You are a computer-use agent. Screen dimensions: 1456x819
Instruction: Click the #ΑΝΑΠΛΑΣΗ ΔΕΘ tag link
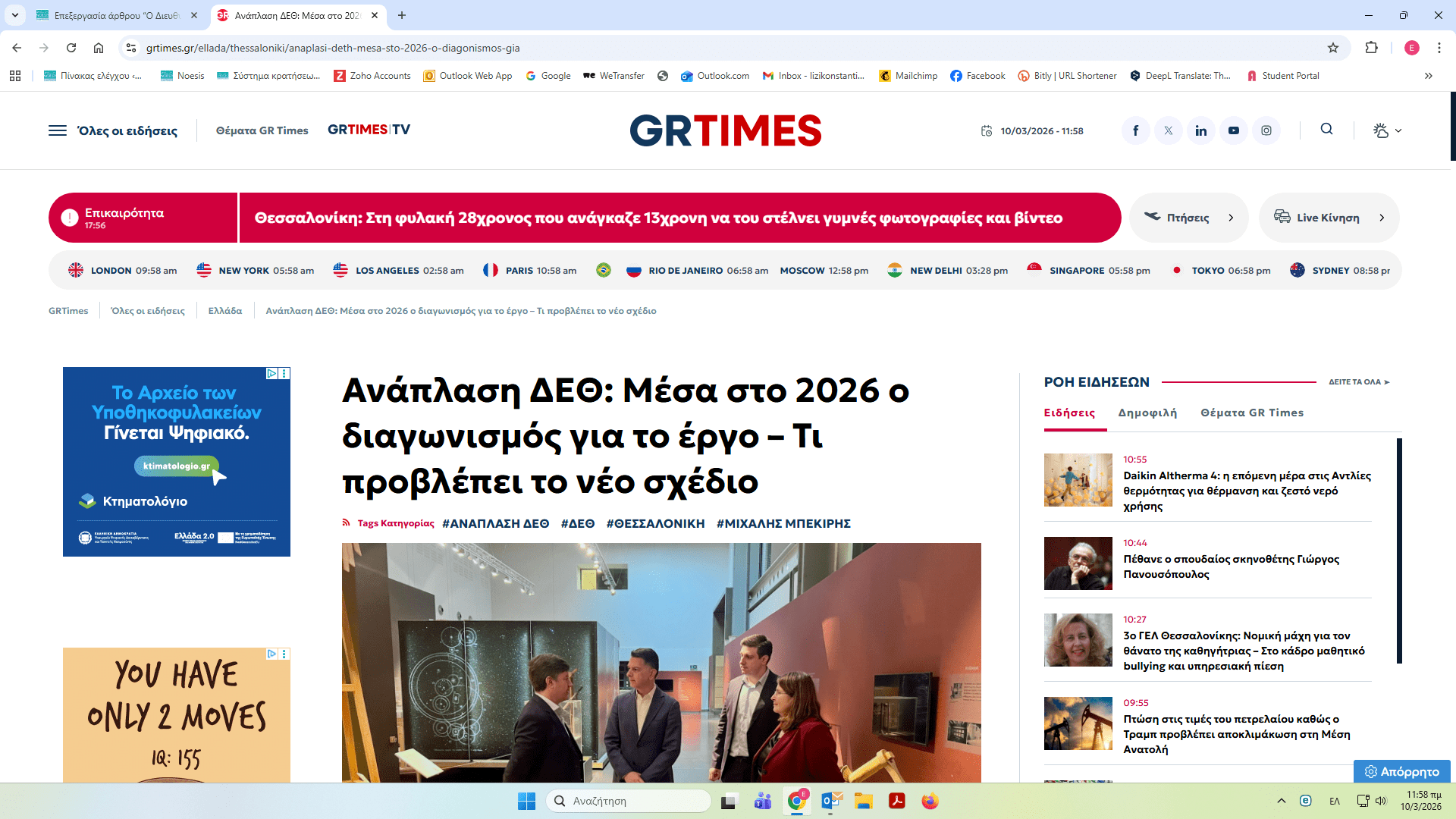495,523
